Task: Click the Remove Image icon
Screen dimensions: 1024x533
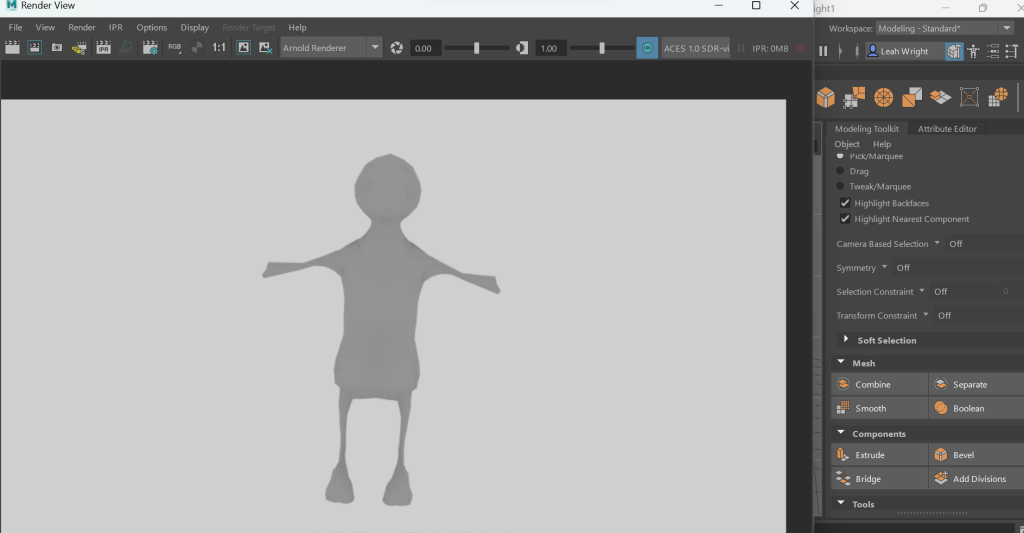Action: (x=265, y=48)
